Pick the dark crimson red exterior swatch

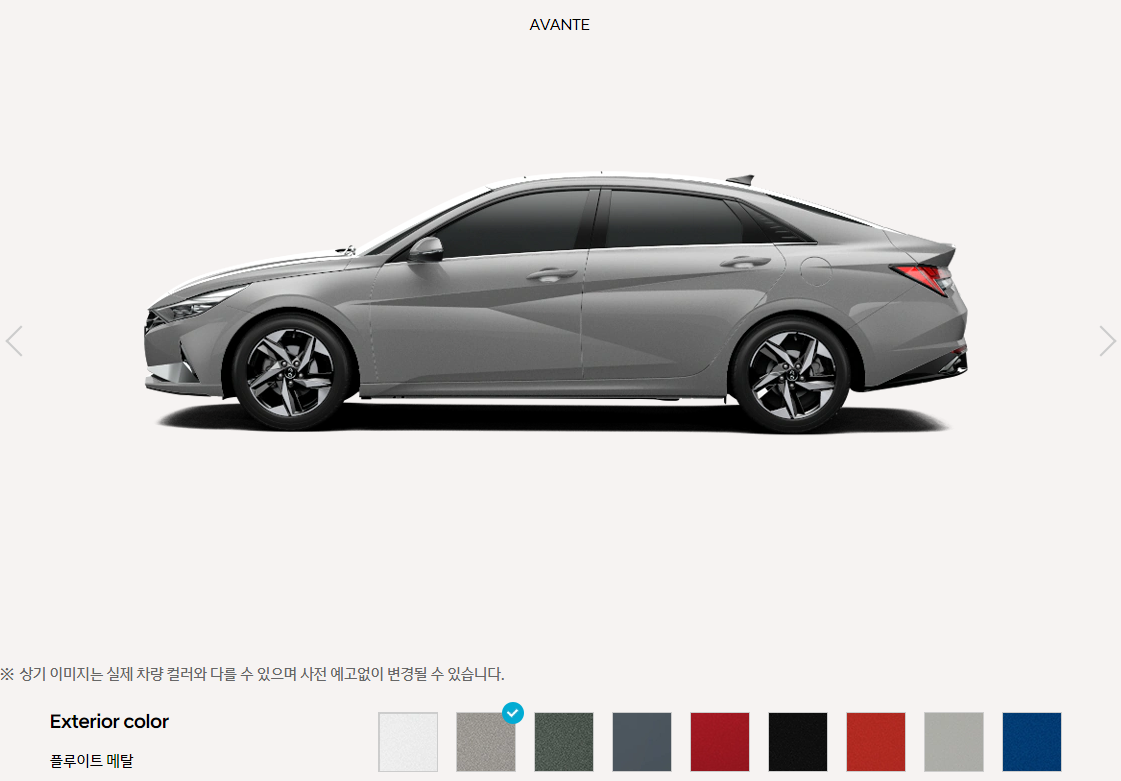(x=720, y=742)
